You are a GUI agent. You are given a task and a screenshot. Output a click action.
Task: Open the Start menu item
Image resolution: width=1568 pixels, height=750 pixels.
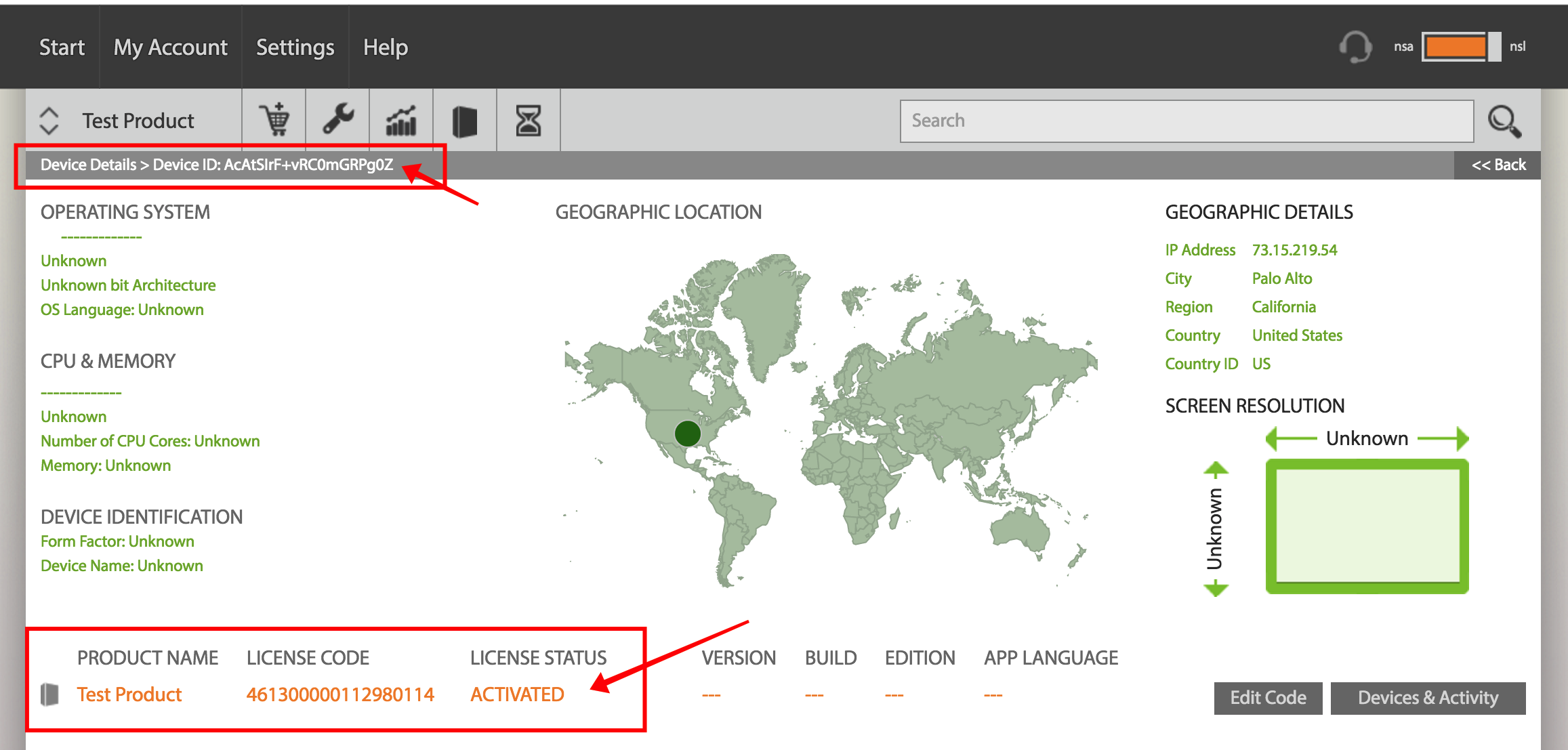point(62,47)
